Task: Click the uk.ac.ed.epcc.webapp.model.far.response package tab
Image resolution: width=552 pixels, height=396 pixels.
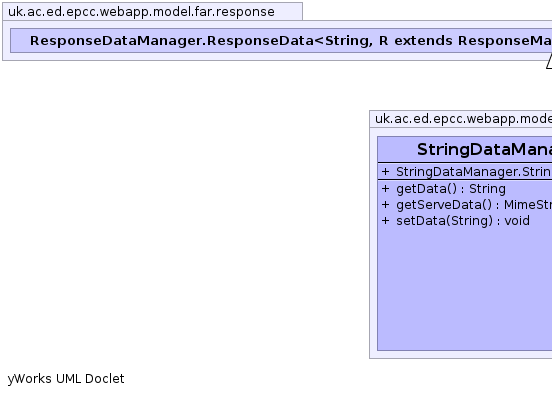Action: point(152,12)
